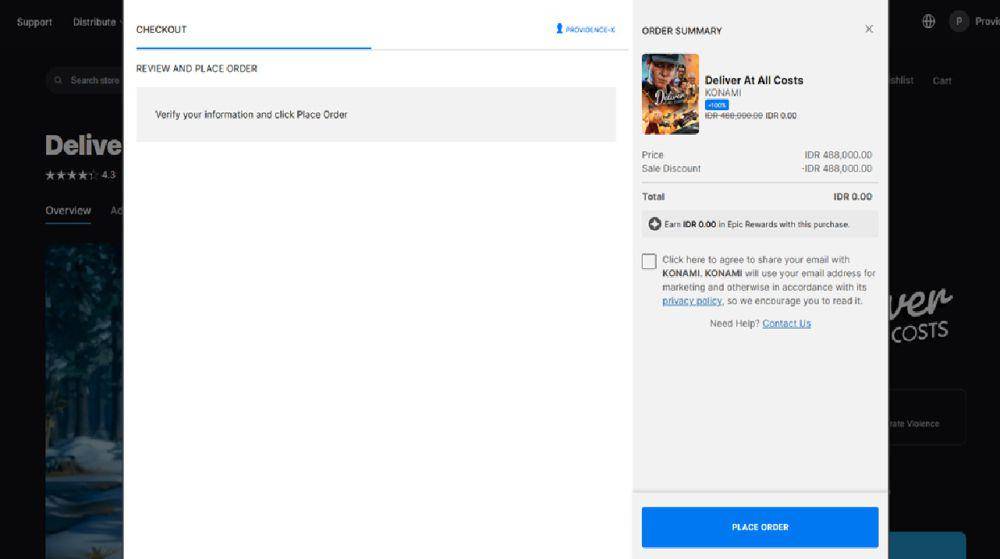This screenshot has width=1000, height=559.
Task: Open the Contact Us link
Action: pyautogui.click(x=786, y=324)
